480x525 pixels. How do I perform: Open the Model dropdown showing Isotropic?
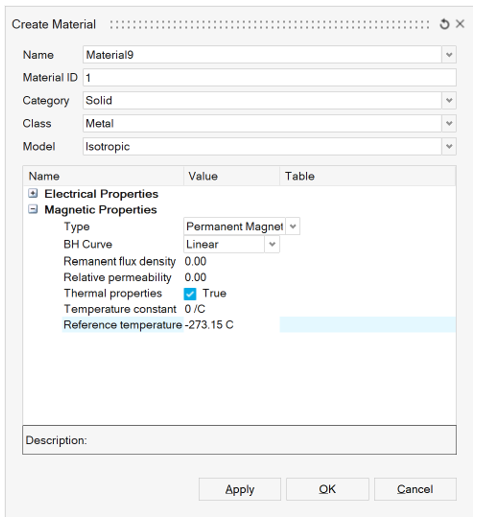(x=449, y=146)
